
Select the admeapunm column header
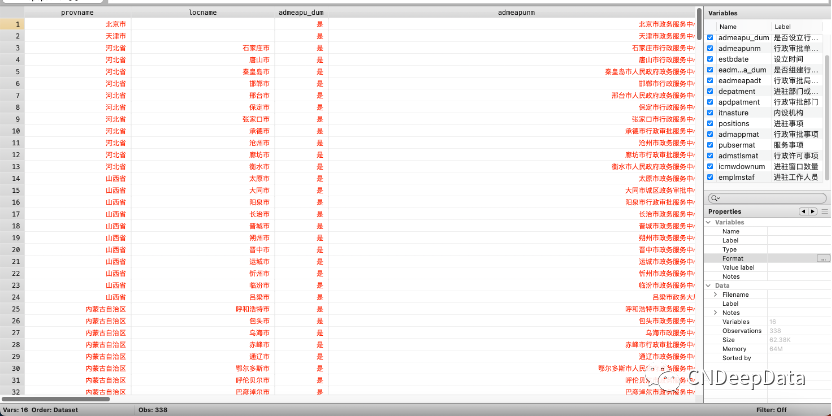pos(513,12)
